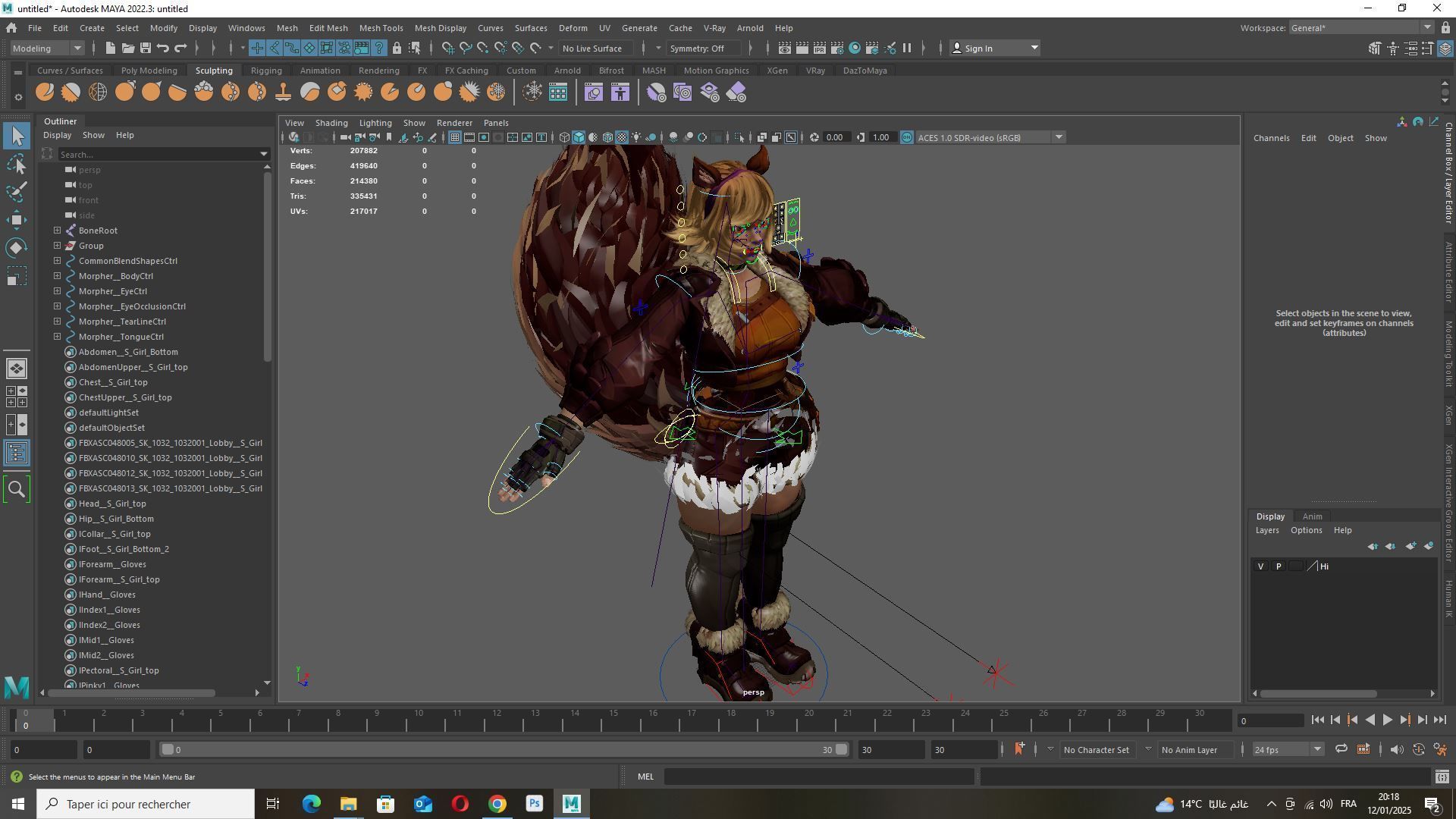Expand Morpher__TongueCtrl node

tap(57, 337)
